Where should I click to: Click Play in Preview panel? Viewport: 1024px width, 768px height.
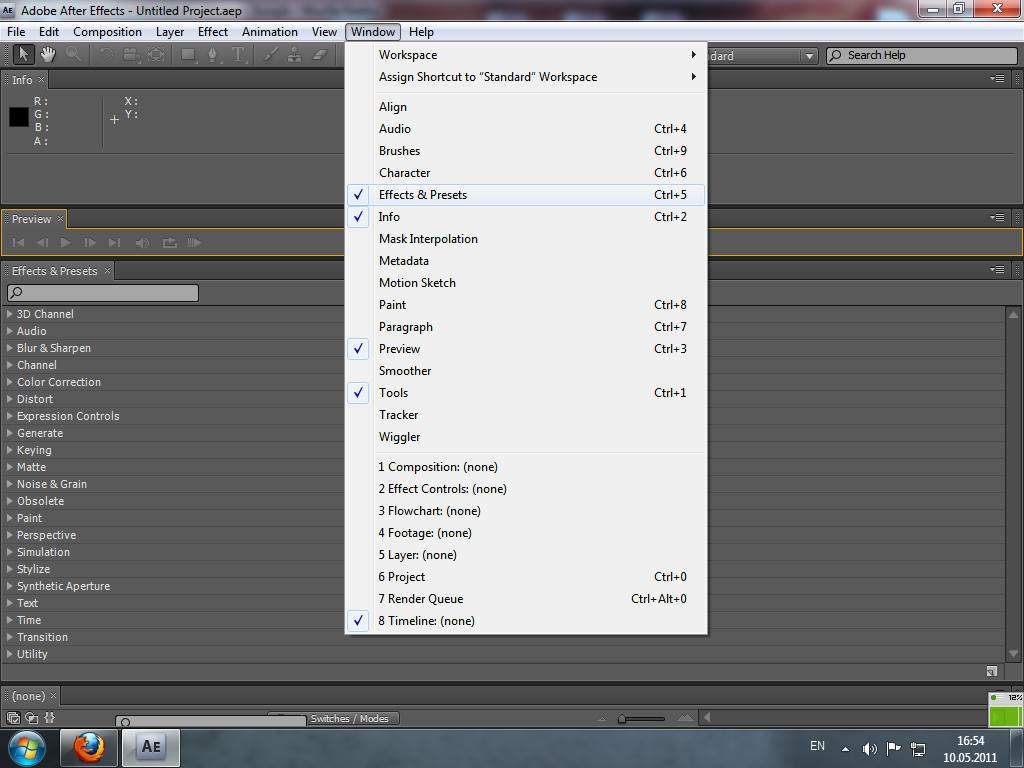65,242
